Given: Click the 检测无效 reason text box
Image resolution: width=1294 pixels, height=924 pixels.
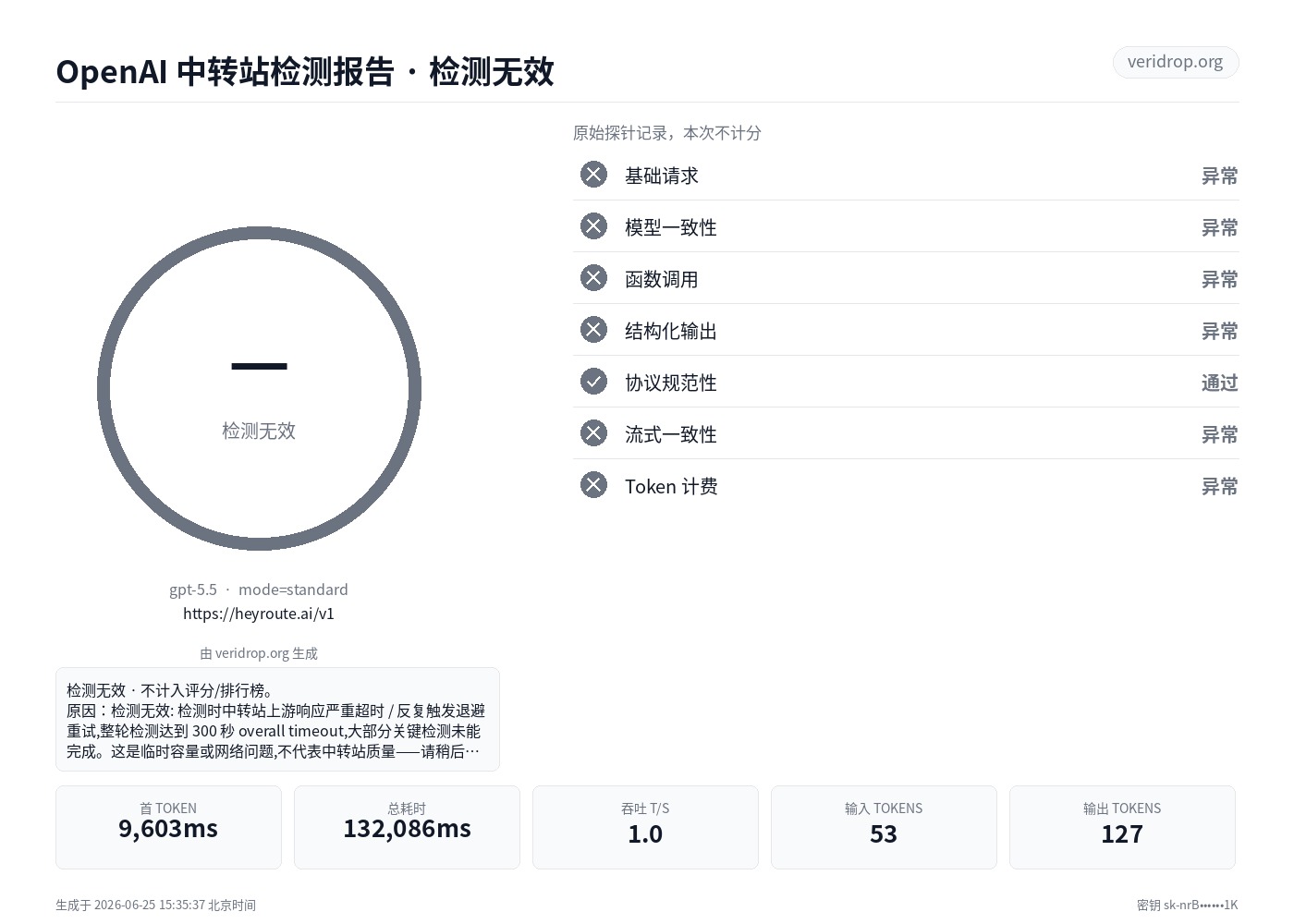Looking at the screenshot, I should click(277, 719).
